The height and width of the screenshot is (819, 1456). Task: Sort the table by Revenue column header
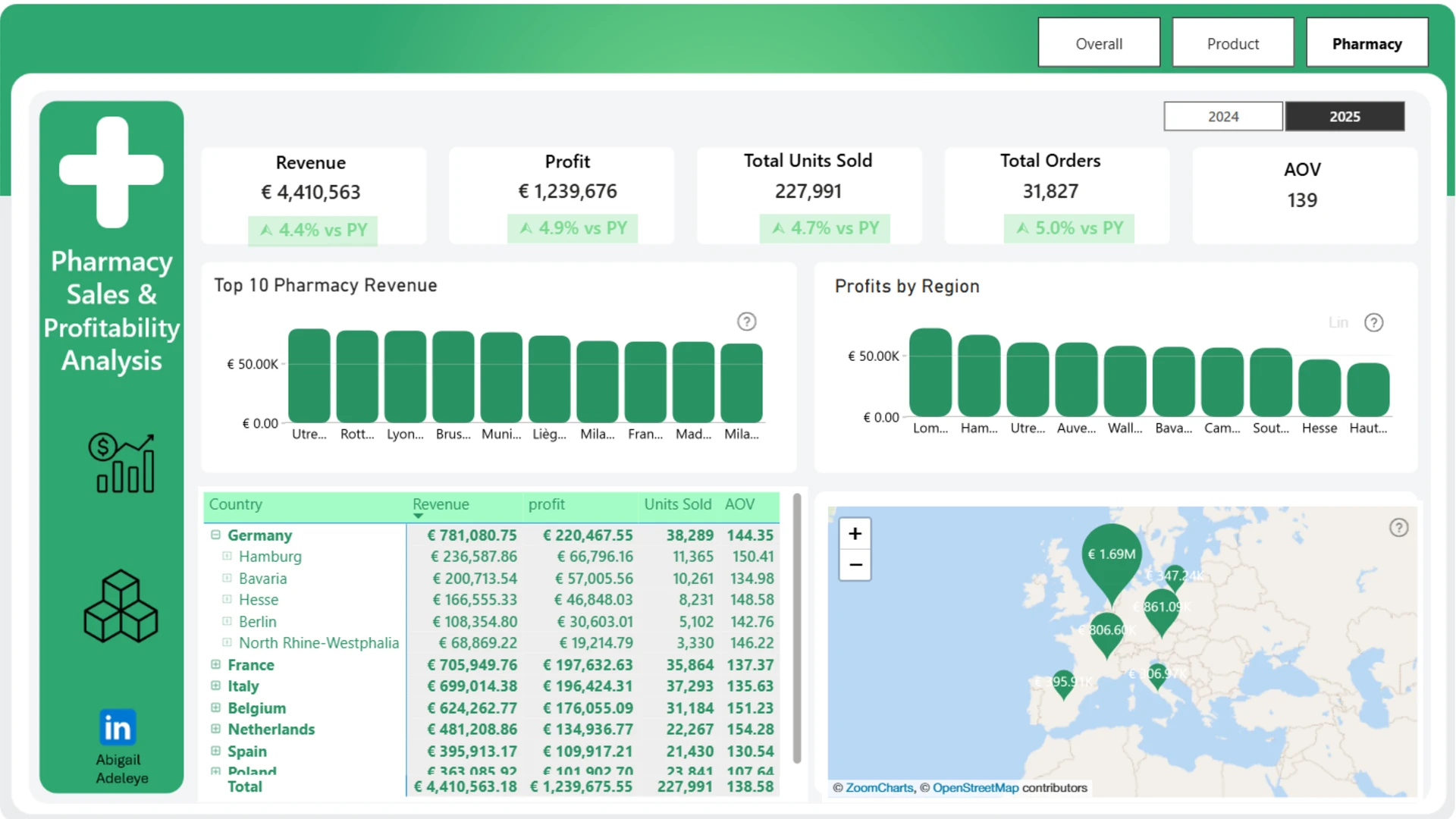(441, 504)
